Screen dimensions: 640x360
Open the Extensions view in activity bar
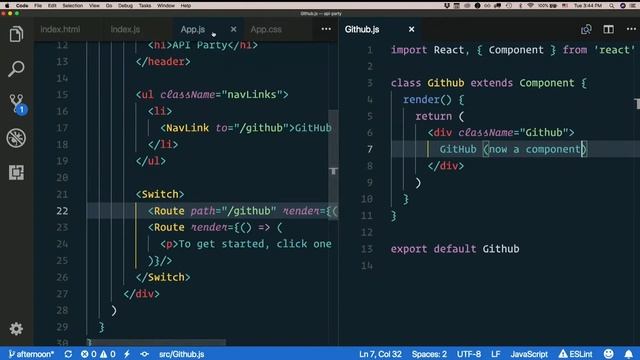click(x=16, y=173)
